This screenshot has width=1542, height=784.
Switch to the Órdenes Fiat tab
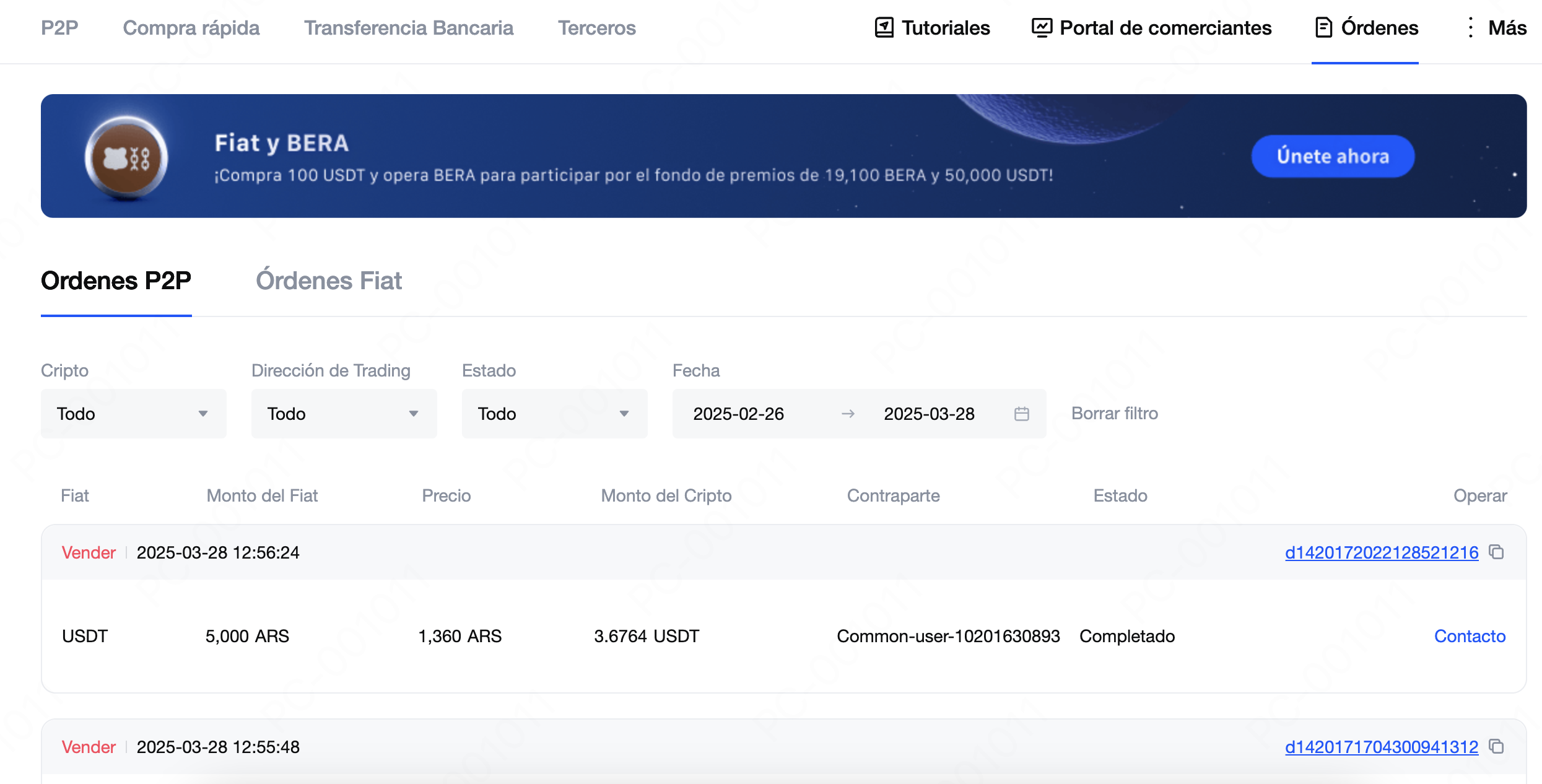click(x=329, y=281)
